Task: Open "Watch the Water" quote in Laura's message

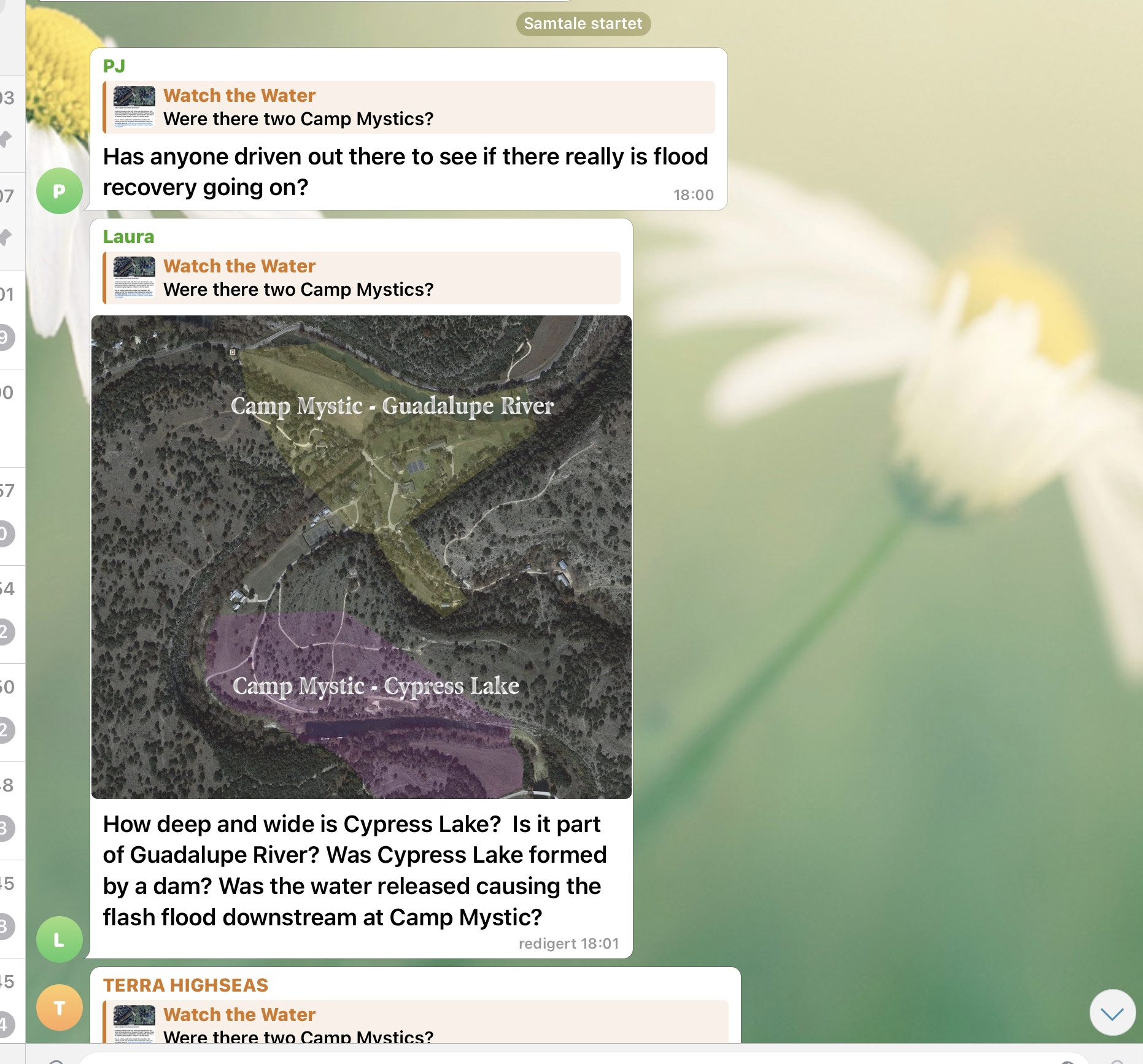Action: pos(239,266)
